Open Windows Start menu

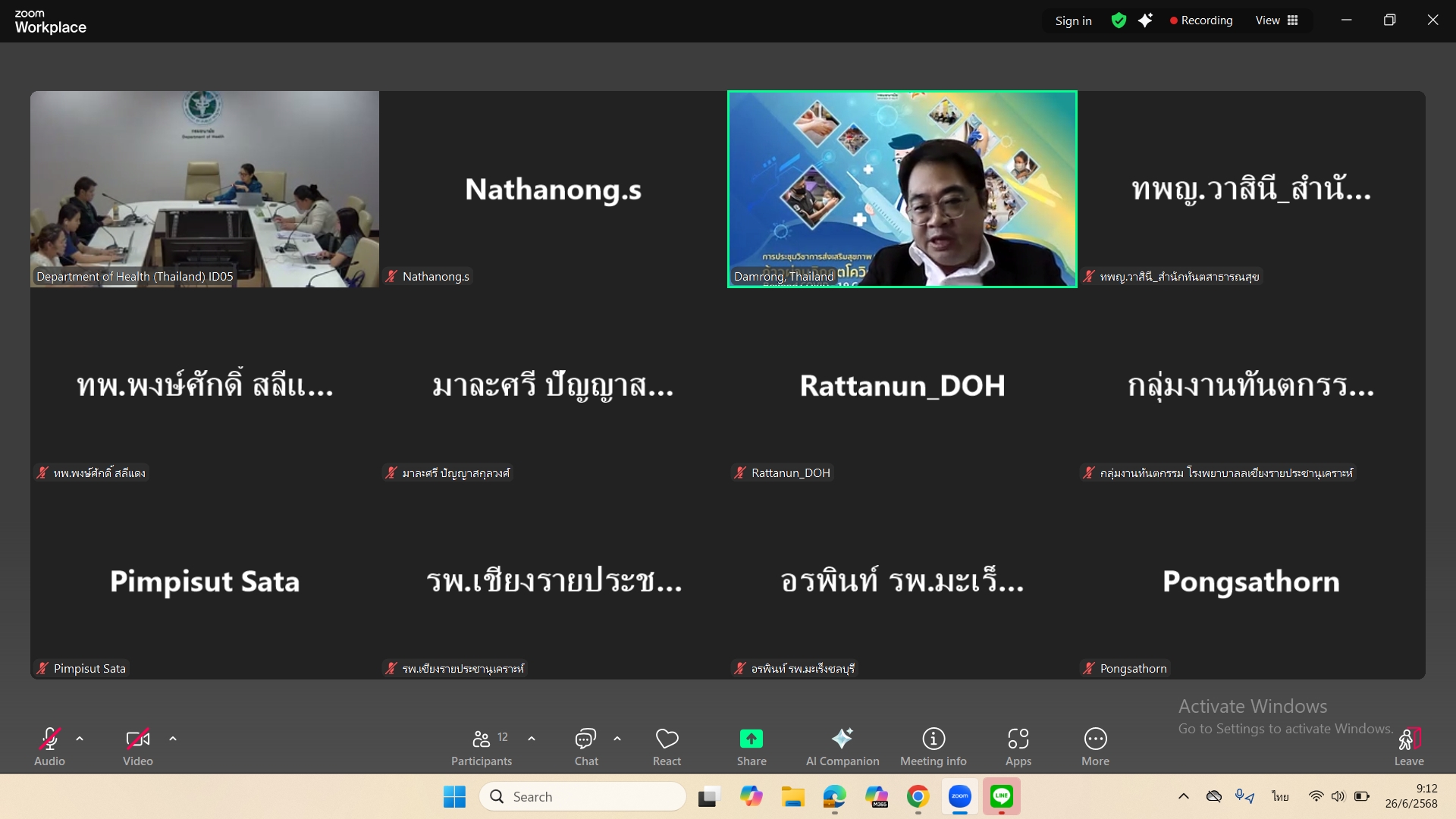click(454, 796)
